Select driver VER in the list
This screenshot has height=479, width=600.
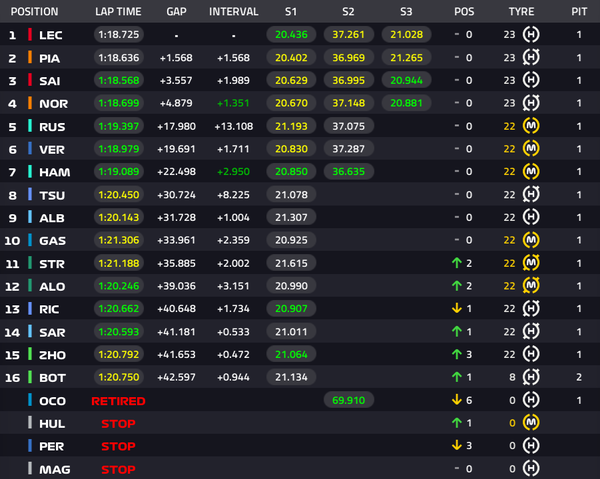pyautogui.click(x=52, y=149)
